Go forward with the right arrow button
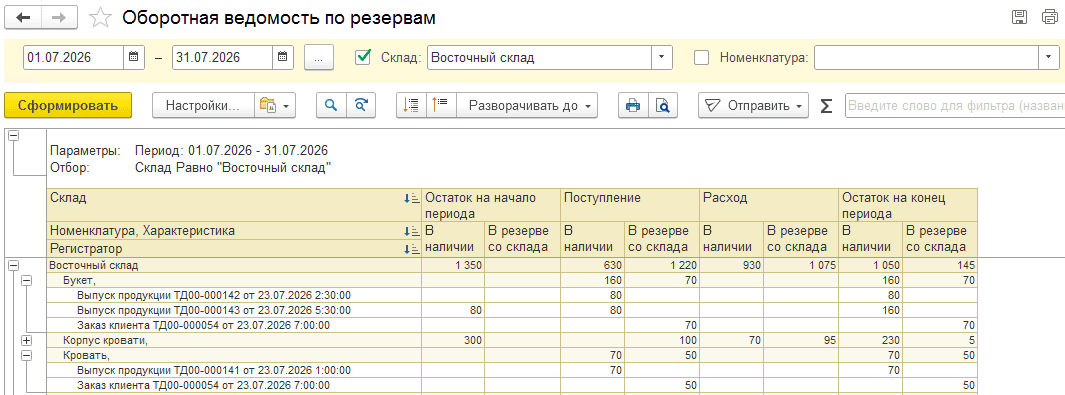 click(x=59, y=18)
